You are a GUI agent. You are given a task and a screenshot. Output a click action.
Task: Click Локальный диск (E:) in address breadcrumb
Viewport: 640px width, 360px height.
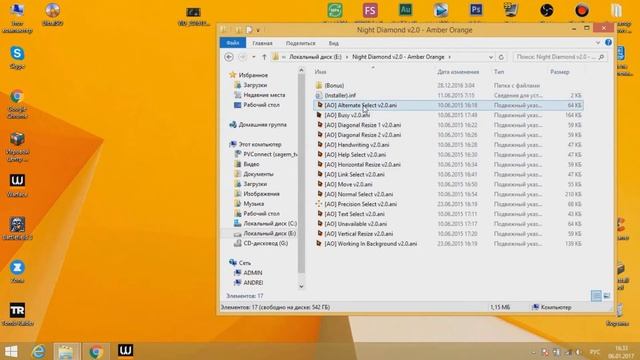tap(315, 57)
